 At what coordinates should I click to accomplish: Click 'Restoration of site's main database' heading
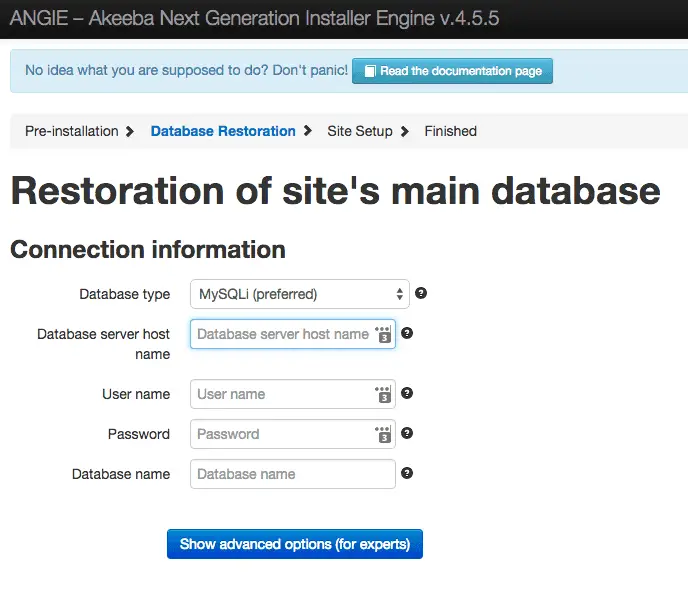[x=335, y=191]
